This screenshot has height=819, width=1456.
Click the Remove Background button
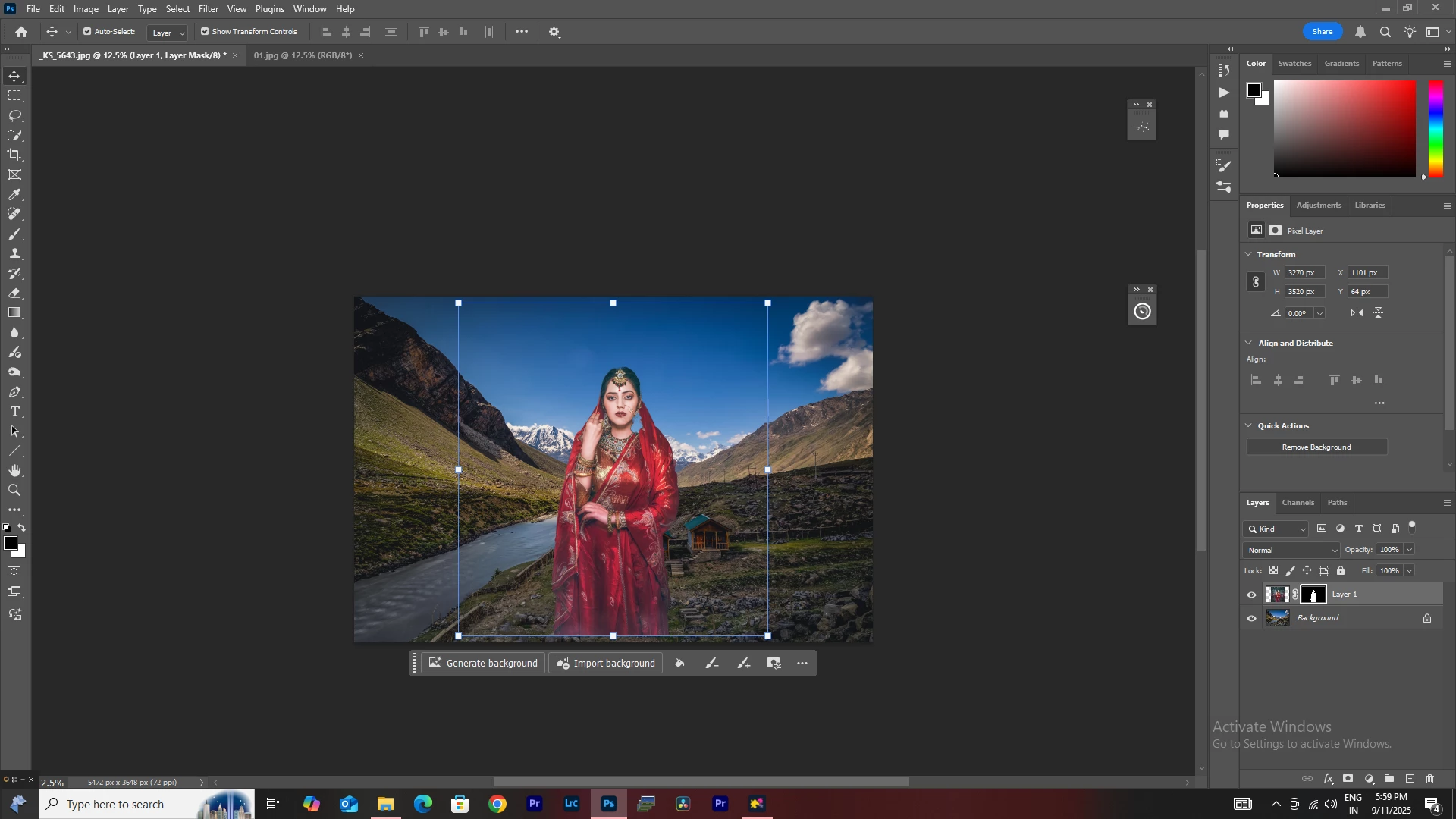click(x=1316, y=447)
